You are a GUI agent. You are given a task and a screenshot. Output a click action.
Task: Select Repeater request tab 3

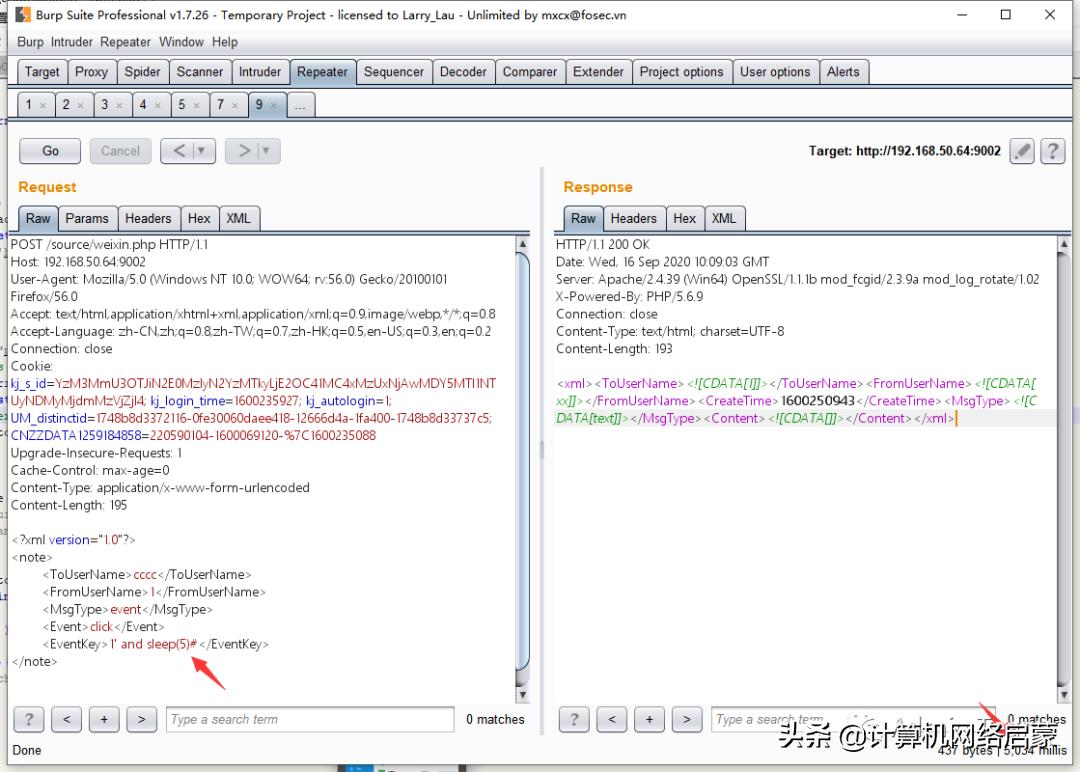[105, 105]
